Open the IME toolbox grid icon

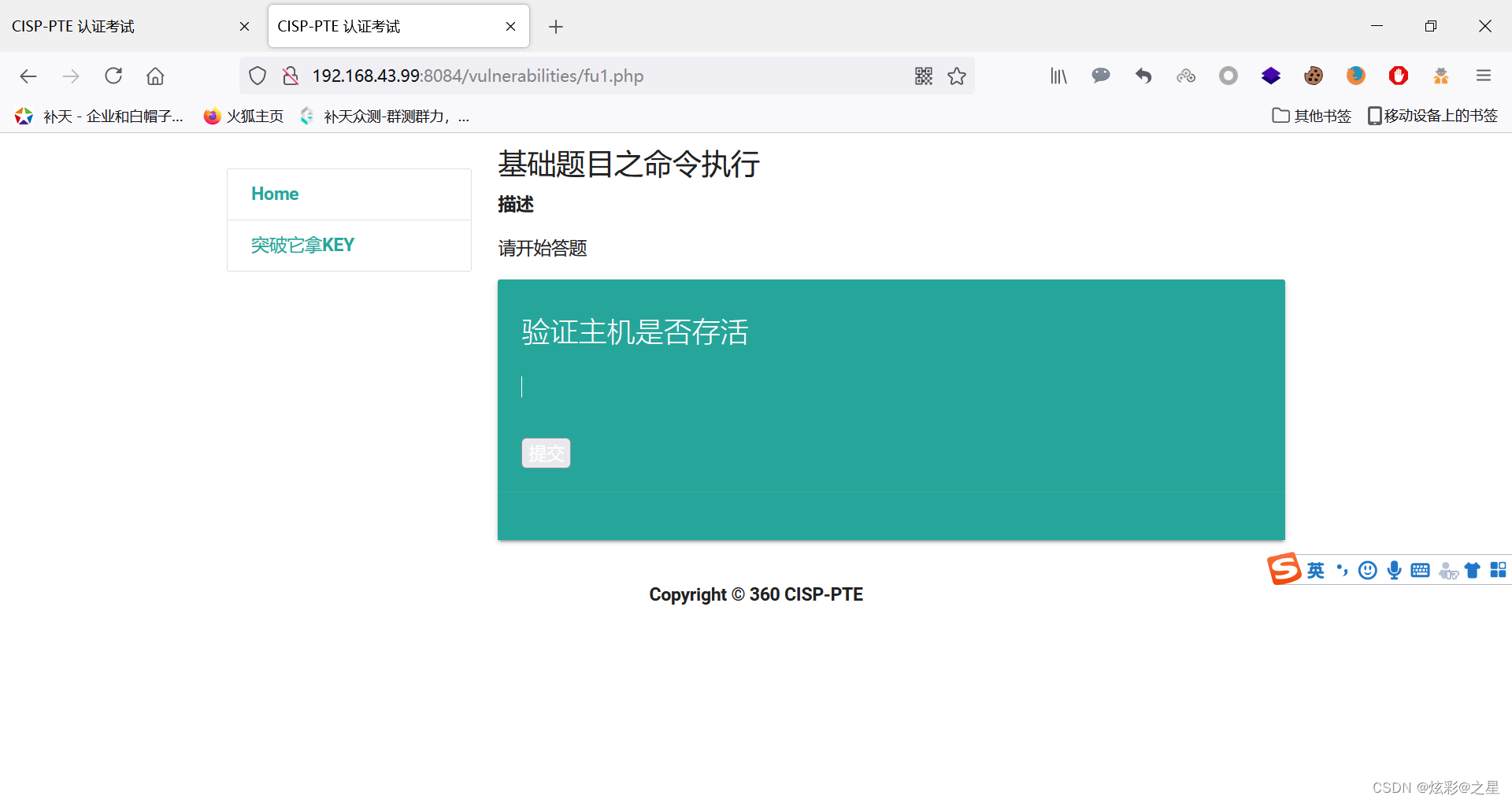click(1498, 570)
